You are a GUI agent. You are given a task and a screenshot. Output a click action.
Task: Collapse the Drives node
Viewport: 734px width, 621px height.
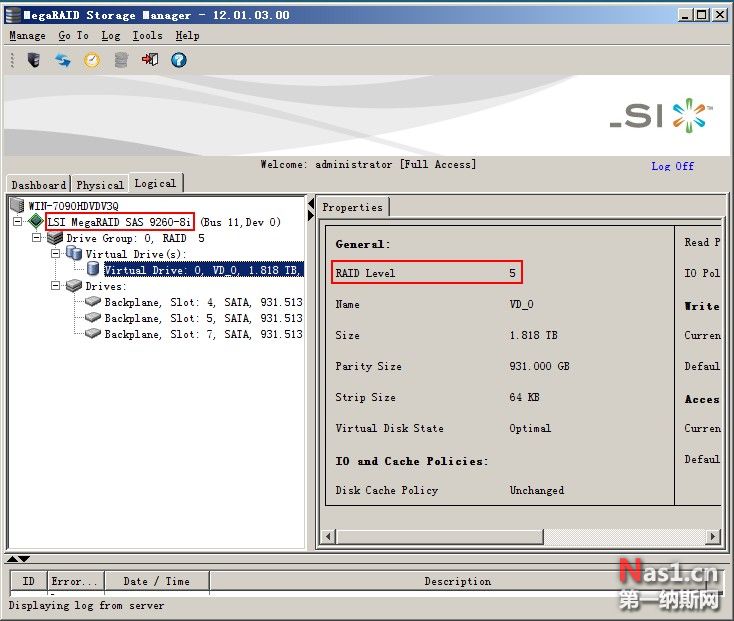55,285
